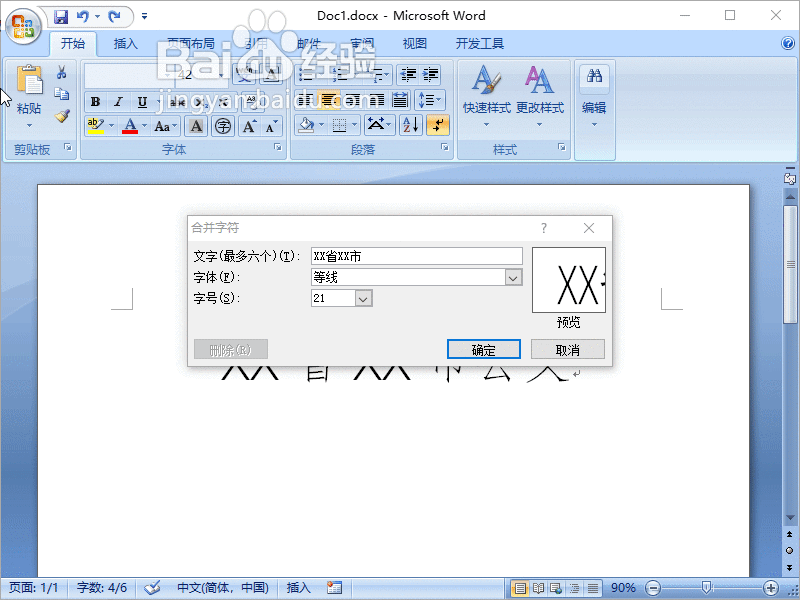The height and width of the screenshot is (600, 800).
Task: Click the text field containing XX省XX市
Action: click(x=415, y=255)
